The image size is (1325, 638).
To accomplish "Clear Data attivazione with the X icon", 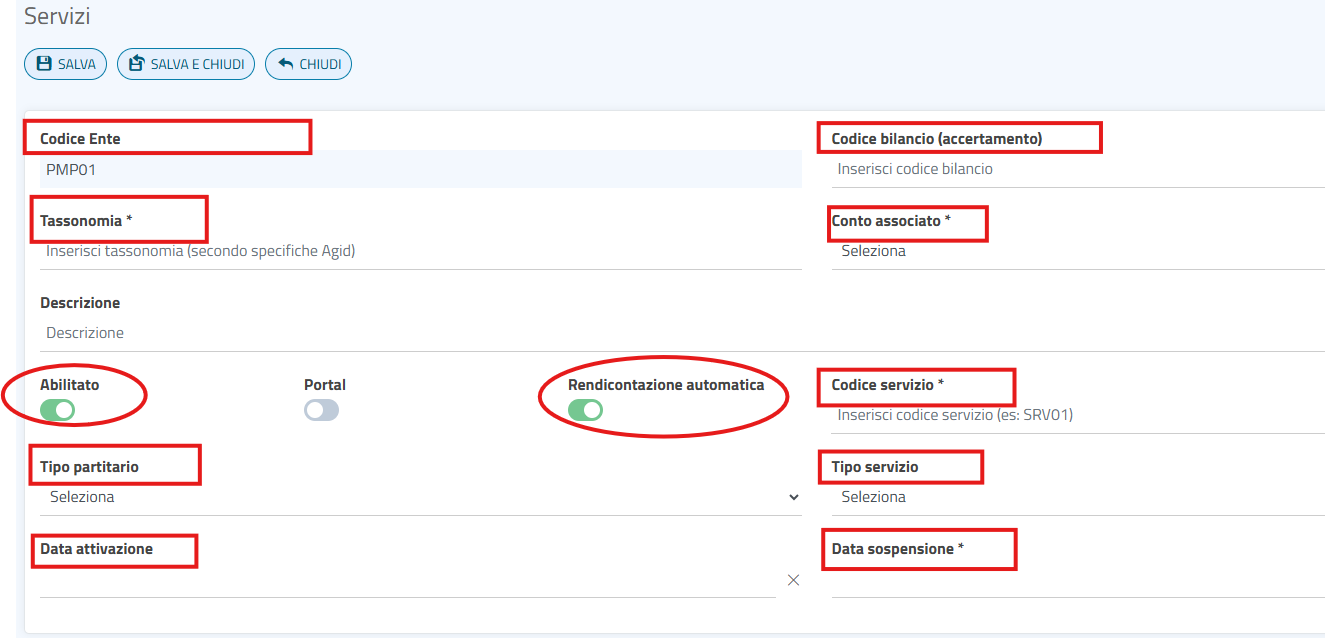I will point(793,580).
